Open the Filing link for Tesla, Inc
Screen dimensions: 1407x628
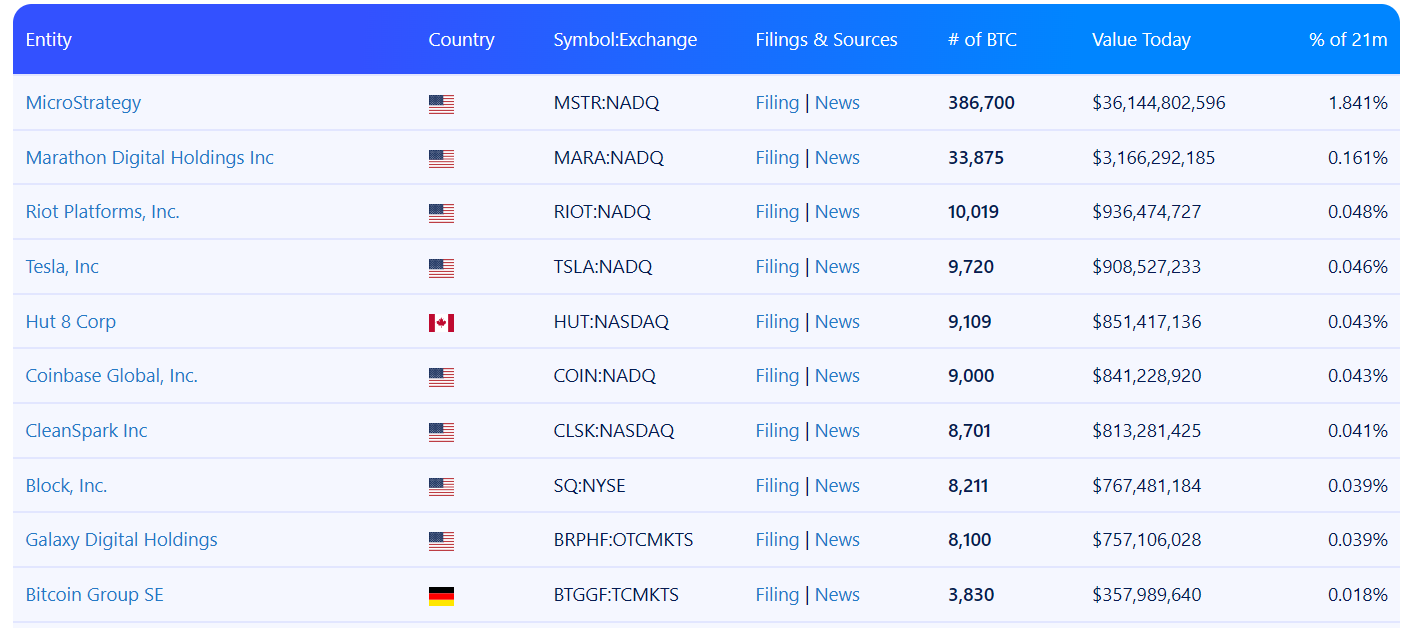point(777,267)
